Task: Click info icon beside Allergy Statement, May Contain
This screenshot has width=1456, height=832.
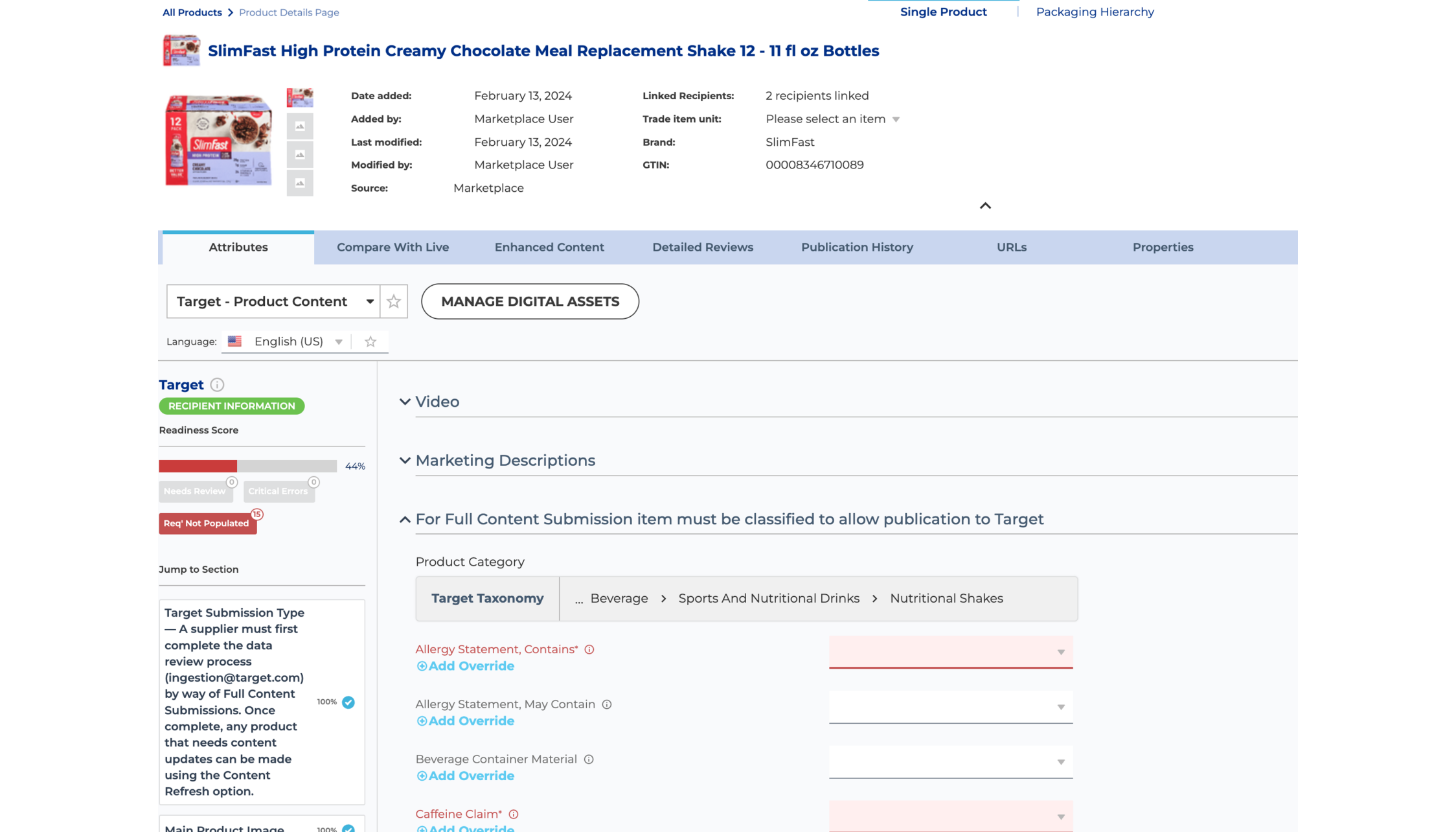Action: (607, 704)
